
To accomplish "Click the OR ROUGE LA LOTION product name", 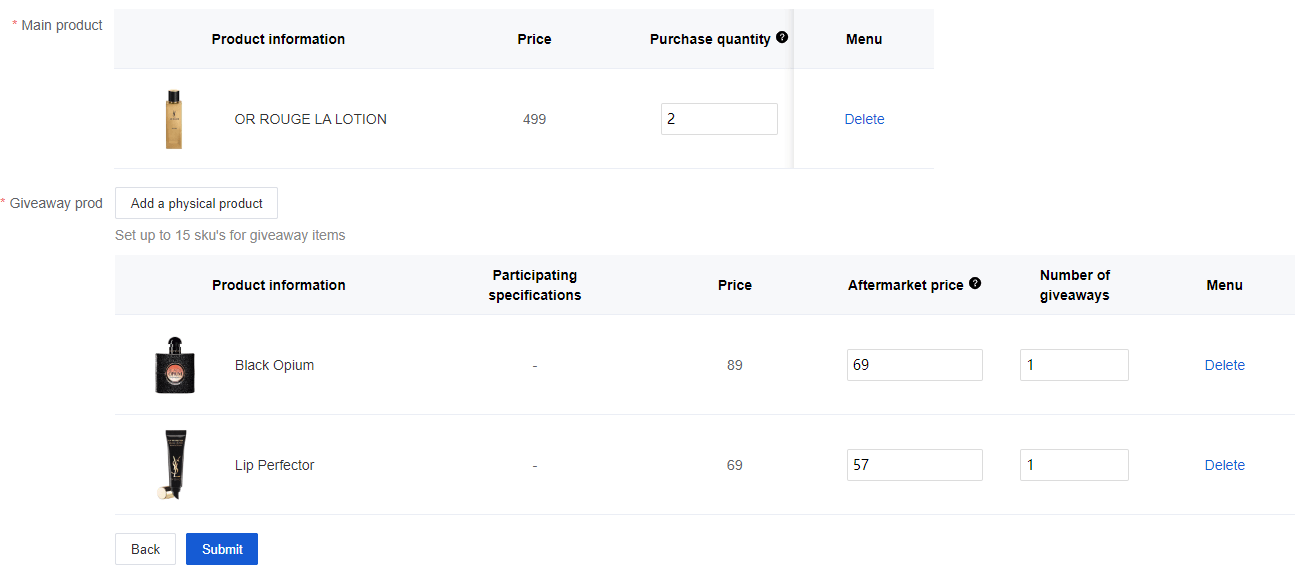I will [310, 119].
